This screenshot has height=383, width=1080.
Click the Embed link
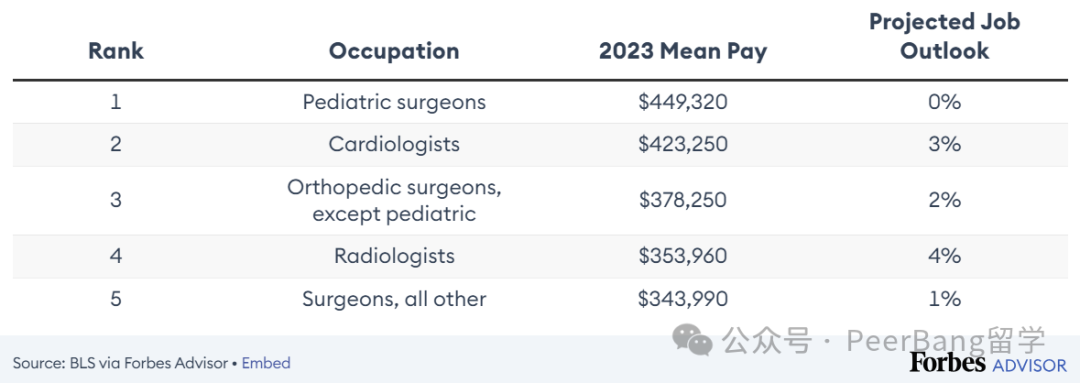coord(266,363)
